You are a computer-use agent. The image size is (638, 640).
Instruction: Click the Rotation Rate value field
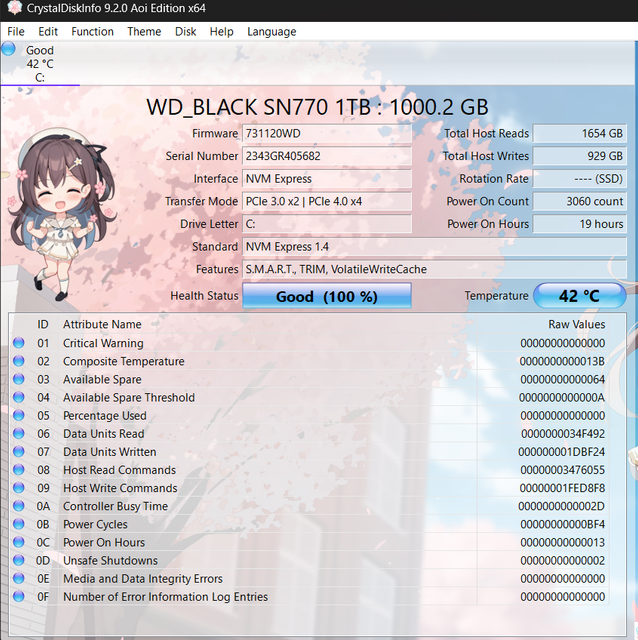click(580, 179)
